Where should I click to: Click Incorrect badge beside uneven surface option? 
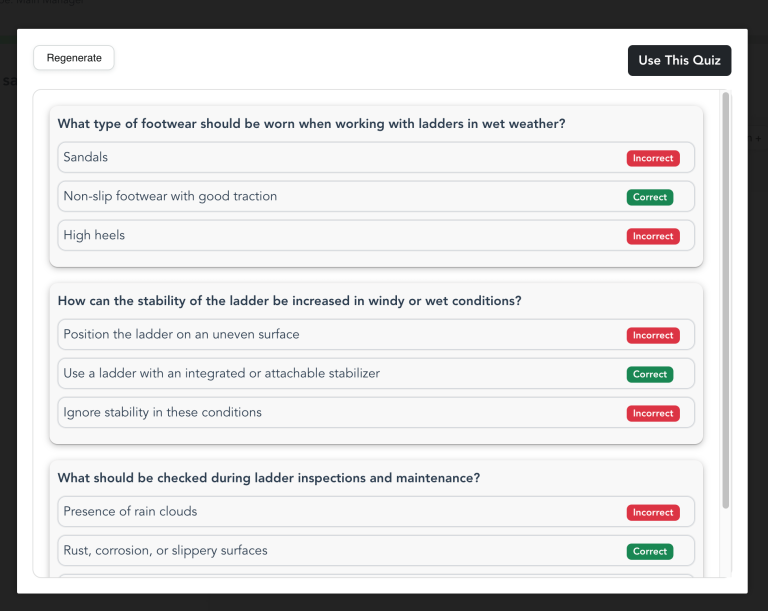pyautogui.click(x=653, y=335)
